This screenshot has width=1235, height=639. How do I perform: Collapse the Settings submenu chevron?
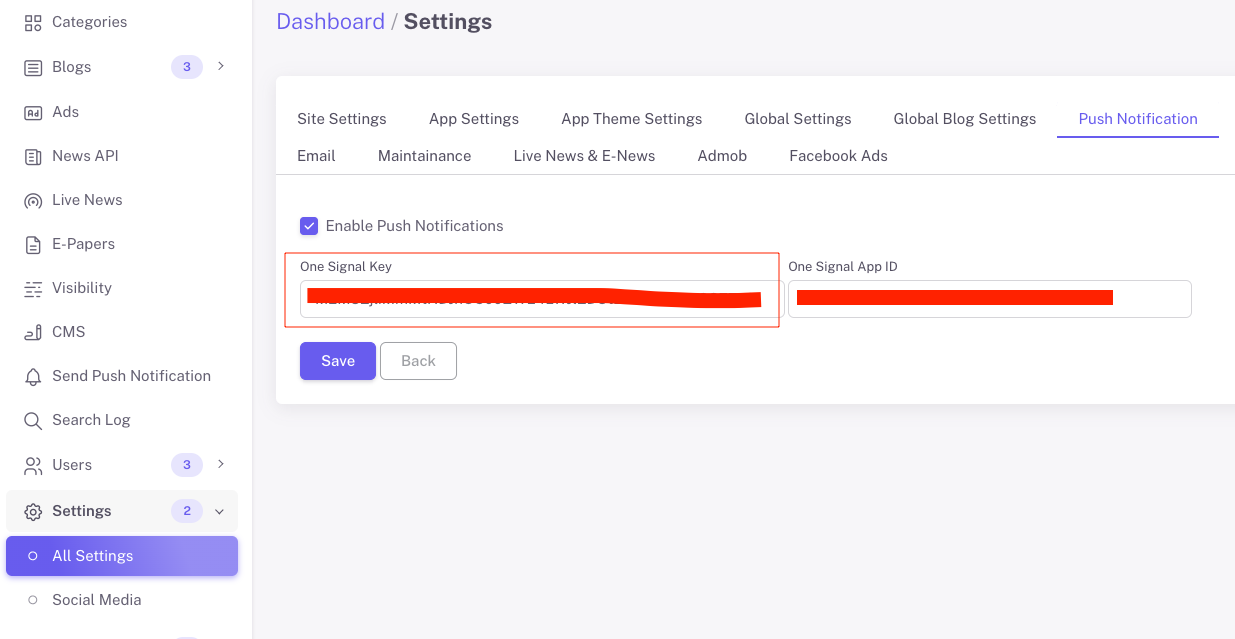(x=220, y=511)
